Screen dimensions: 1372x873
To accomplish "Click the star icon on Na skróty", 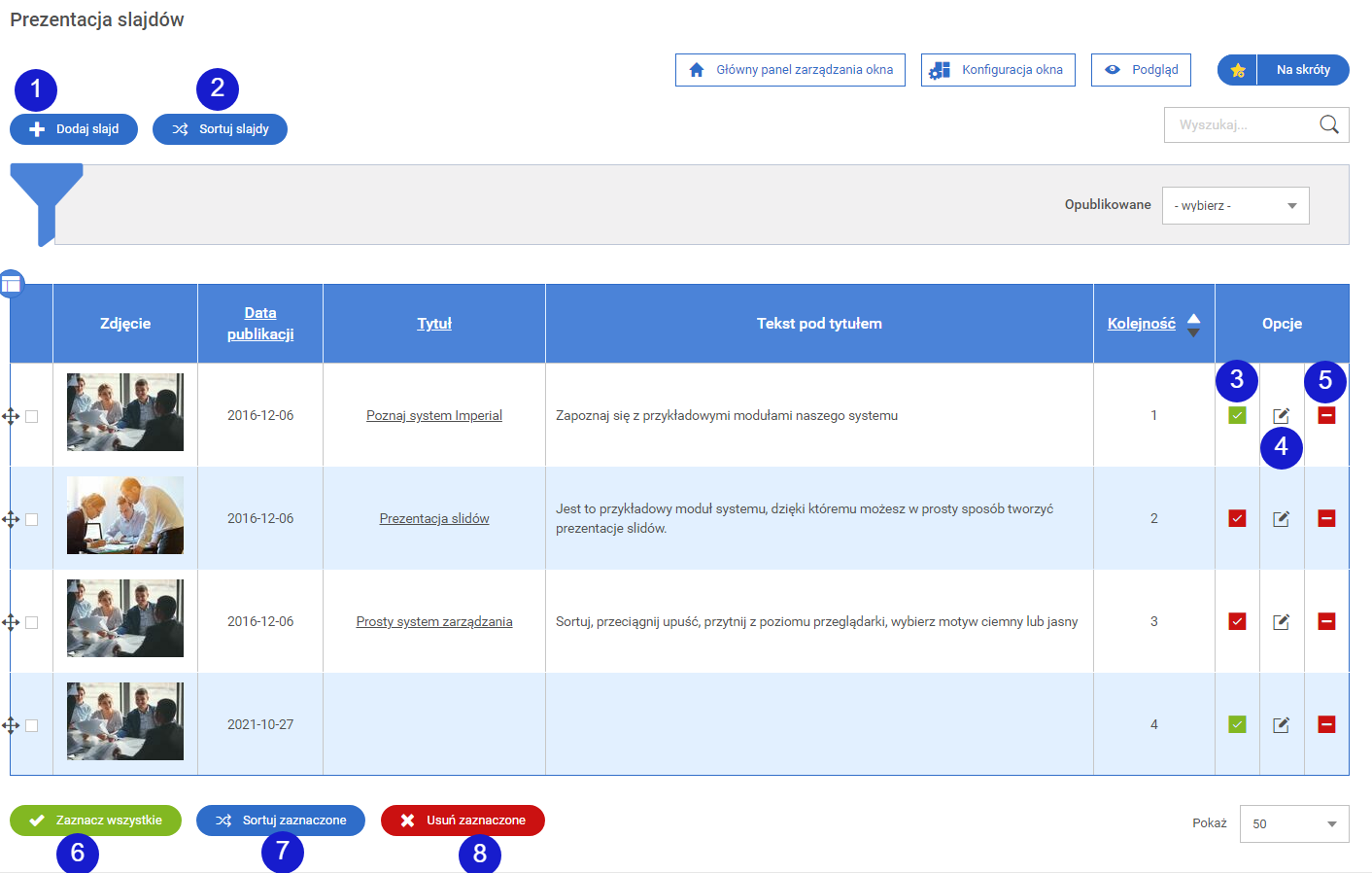I will 1237,70.
